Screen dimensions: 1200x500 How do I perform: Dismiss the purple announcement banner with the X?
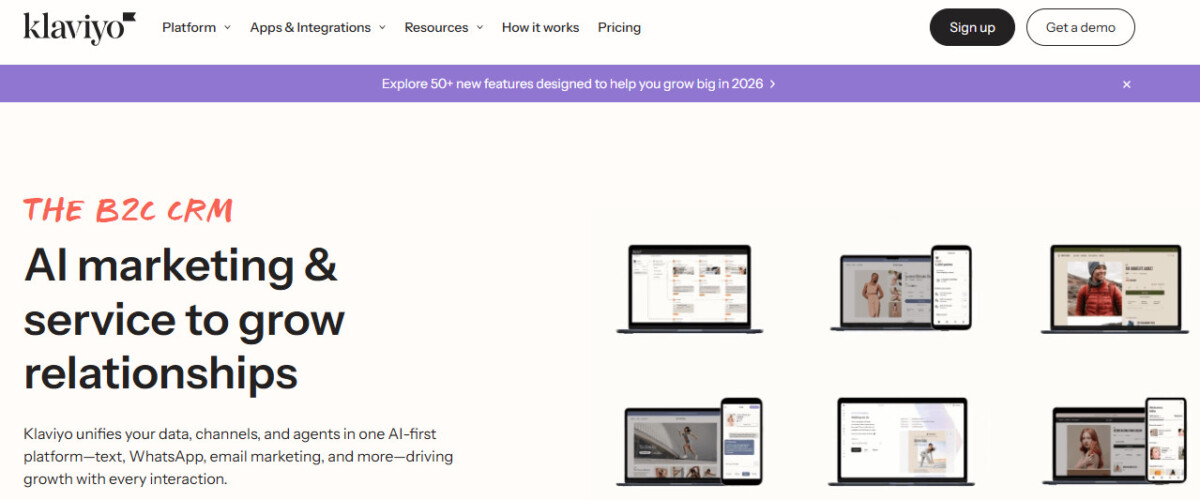click(1126, 84)
